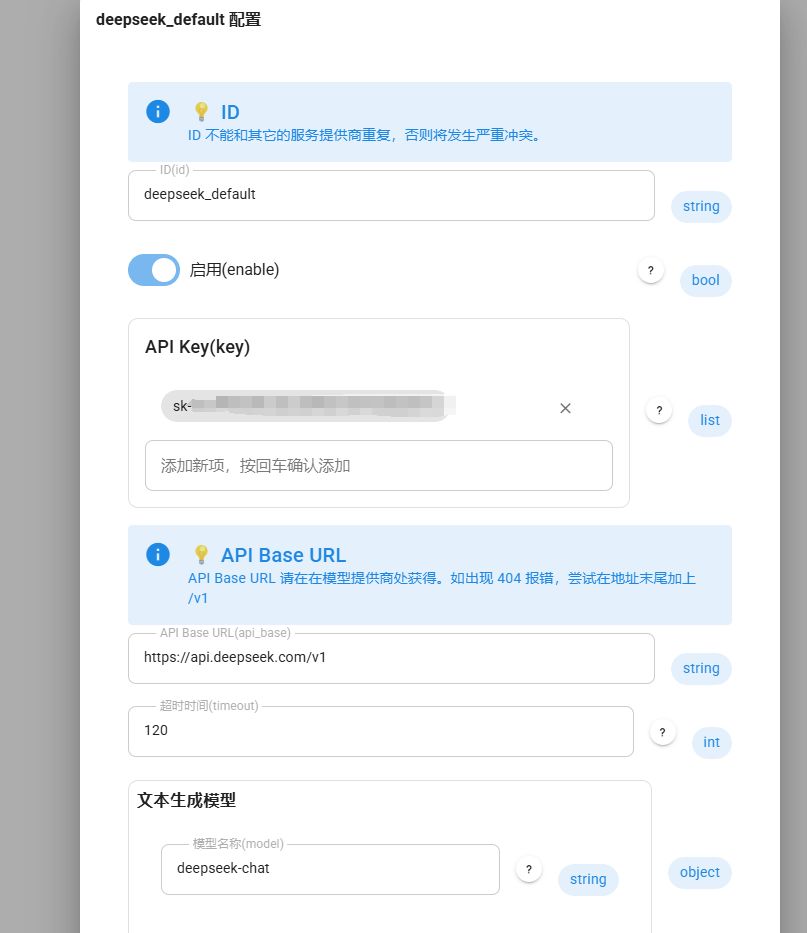Image resolution: width=807 pixels, height=933 pixels.
Task: Select the sk- API key chip
Action: click(305, 406)
